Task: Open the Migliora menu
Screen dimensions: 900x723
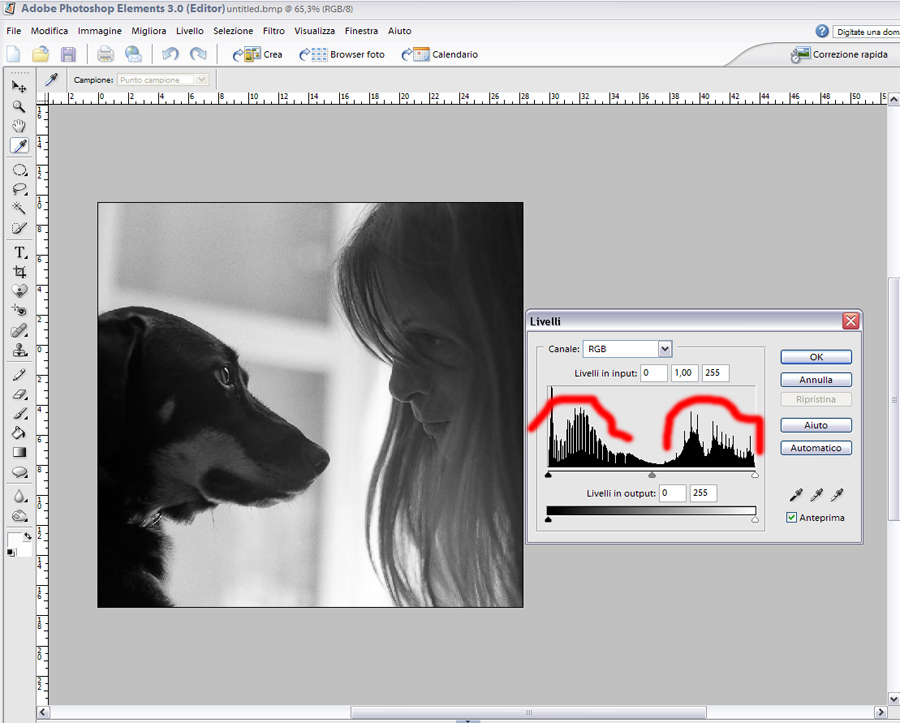Action: click(149, 31)
